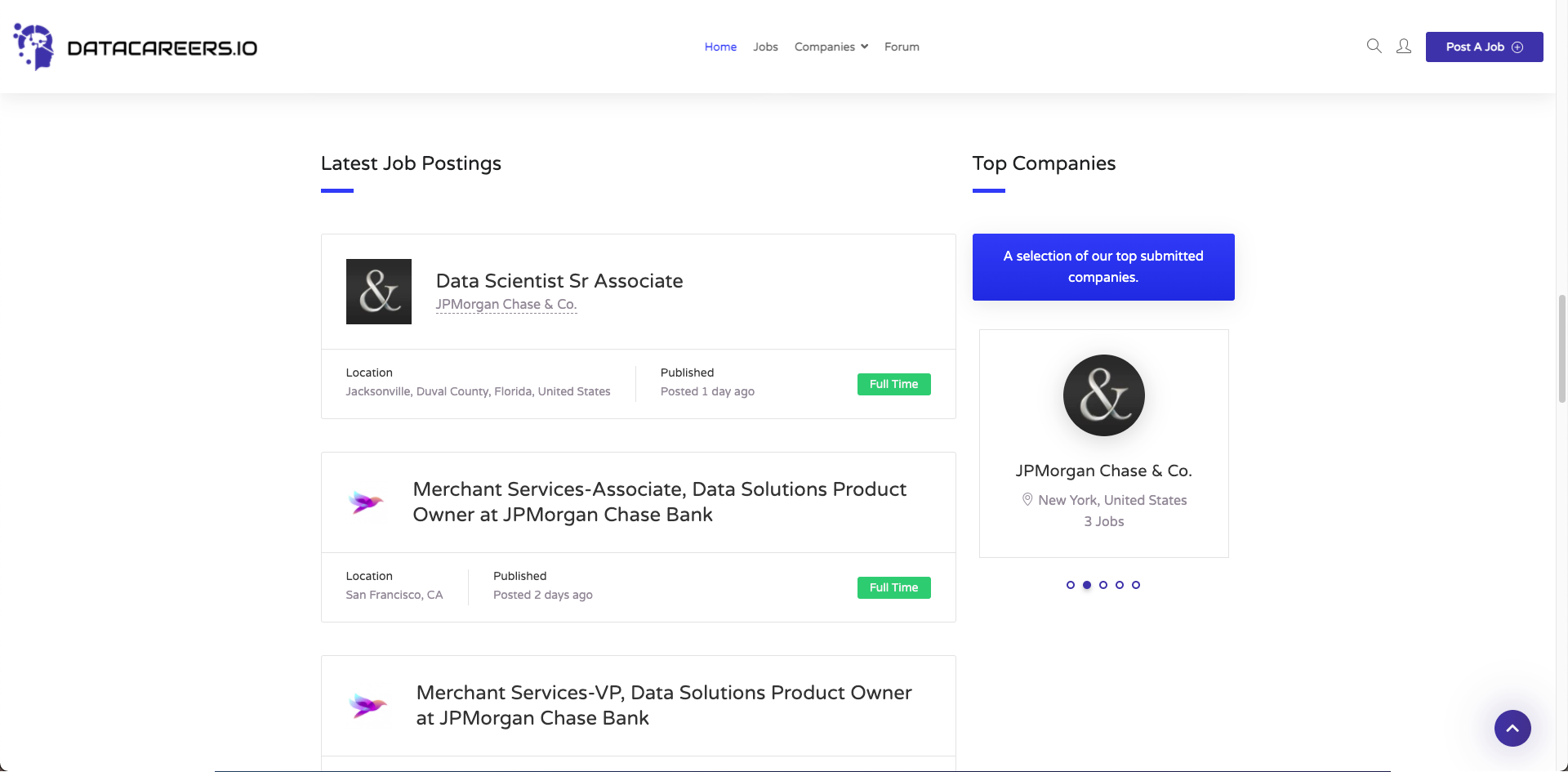The height and width of the screenshot is (772, 1568).
Task: Click the DataCareers.io logo
Action: [x=133, y=47]
